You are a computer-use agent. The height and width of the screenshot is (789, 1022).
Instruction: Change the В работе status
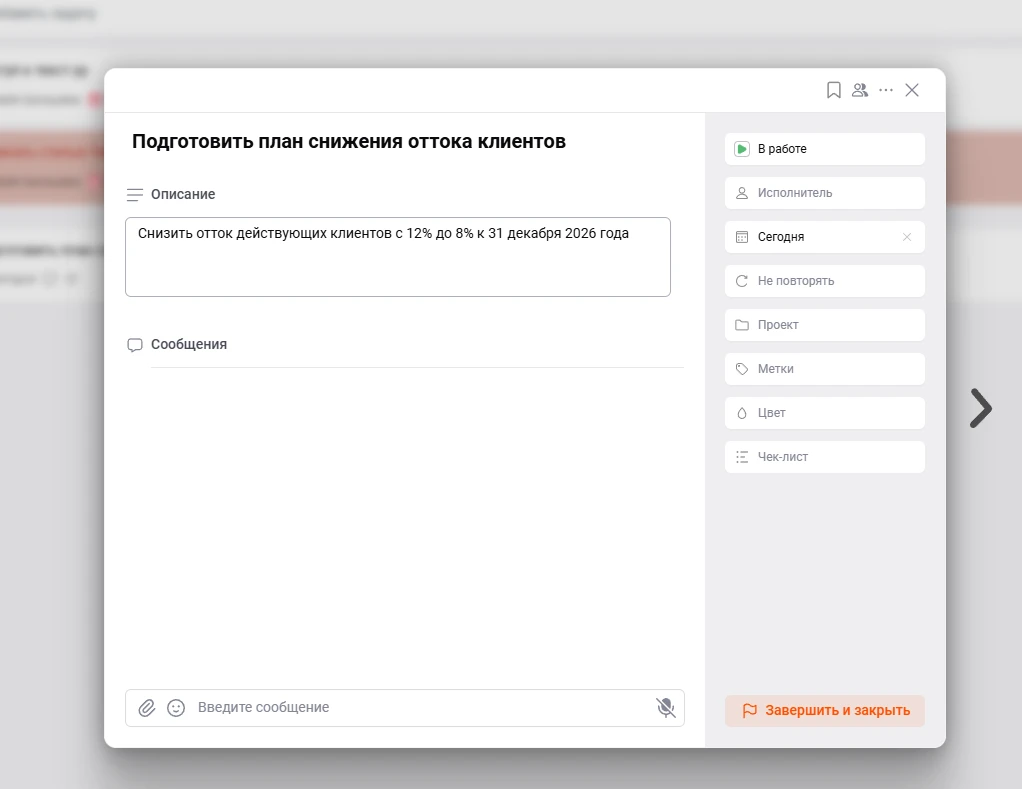(824, 149)
